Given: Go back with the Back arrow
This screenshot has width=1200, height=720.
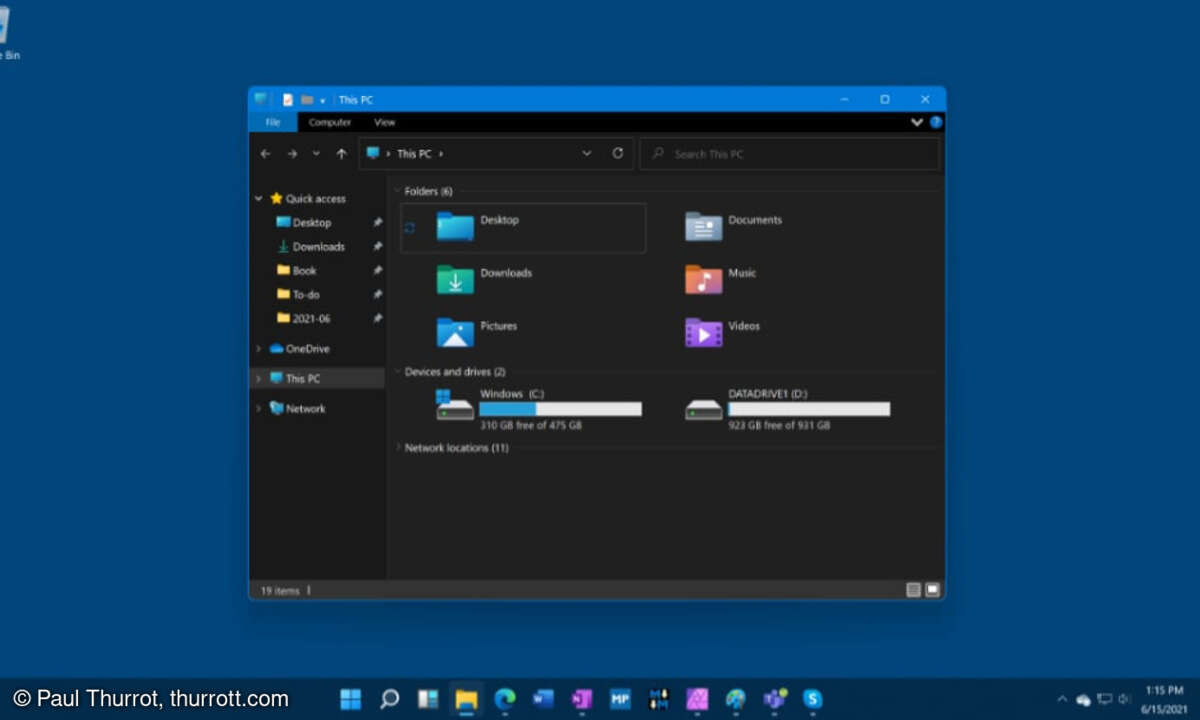Looking at the screenshot, I should click(x=265, y=154).
